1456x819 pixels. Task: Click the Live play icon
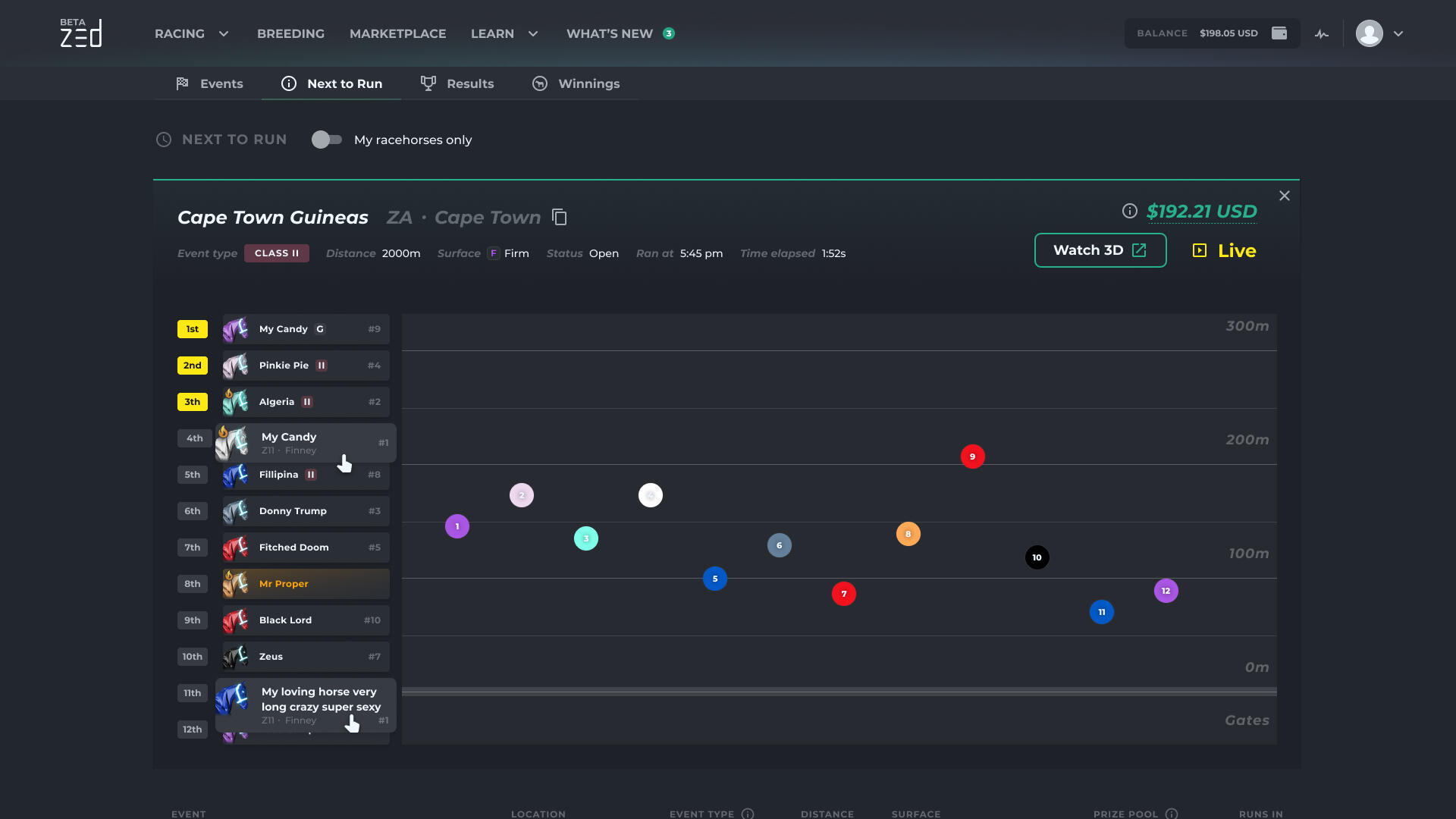click(x=1199, y=251)
